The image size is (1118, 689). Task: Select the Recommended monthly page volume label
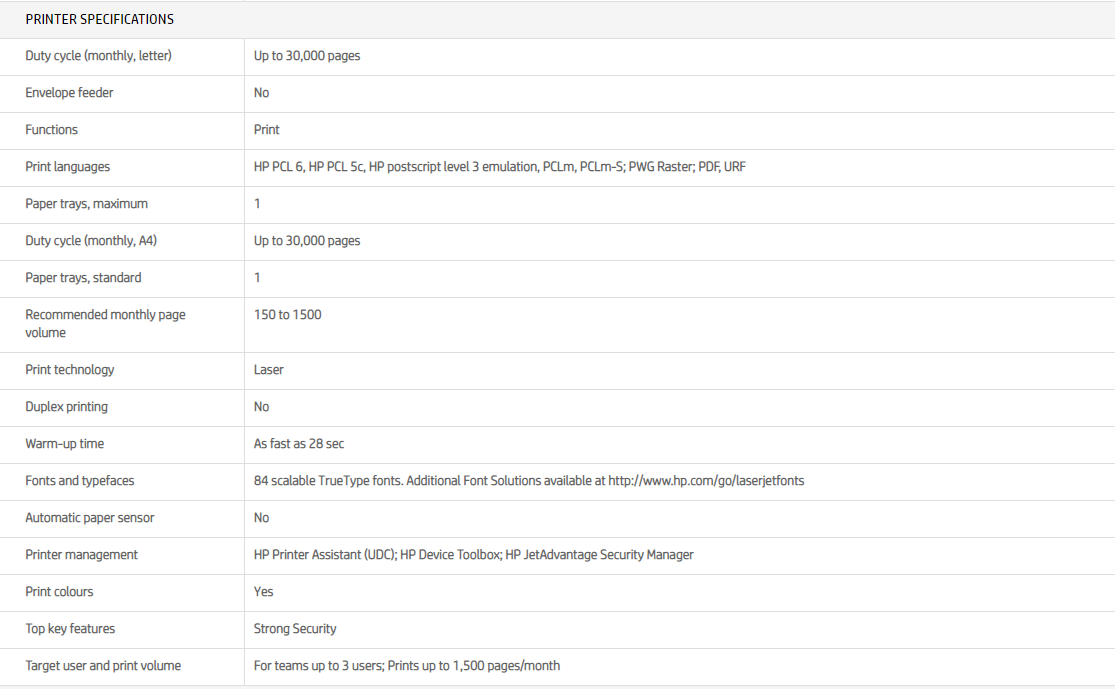click(105, 323)
